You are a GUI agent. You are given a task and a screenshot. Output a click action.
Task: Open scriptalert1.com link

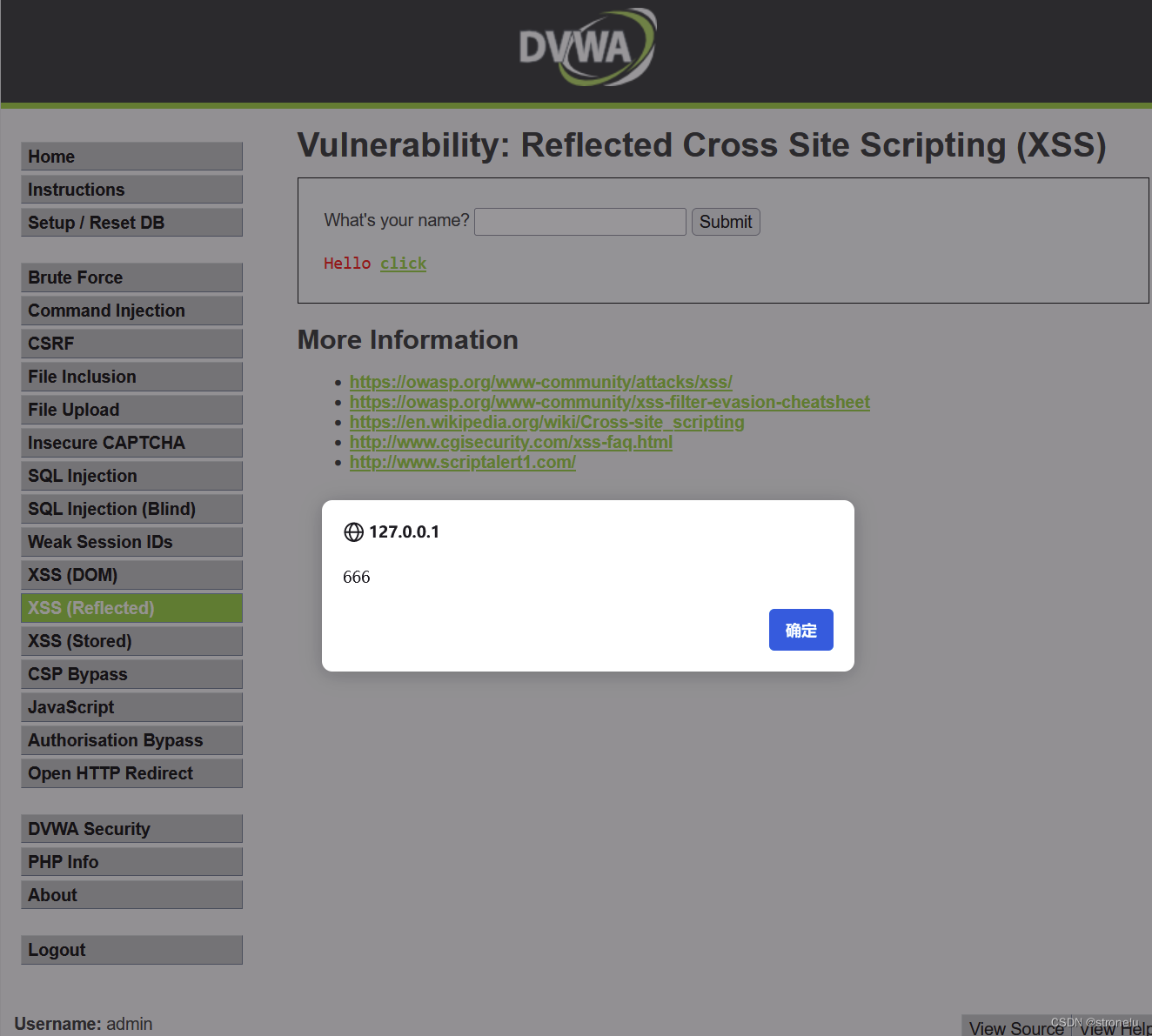[463, 462]
